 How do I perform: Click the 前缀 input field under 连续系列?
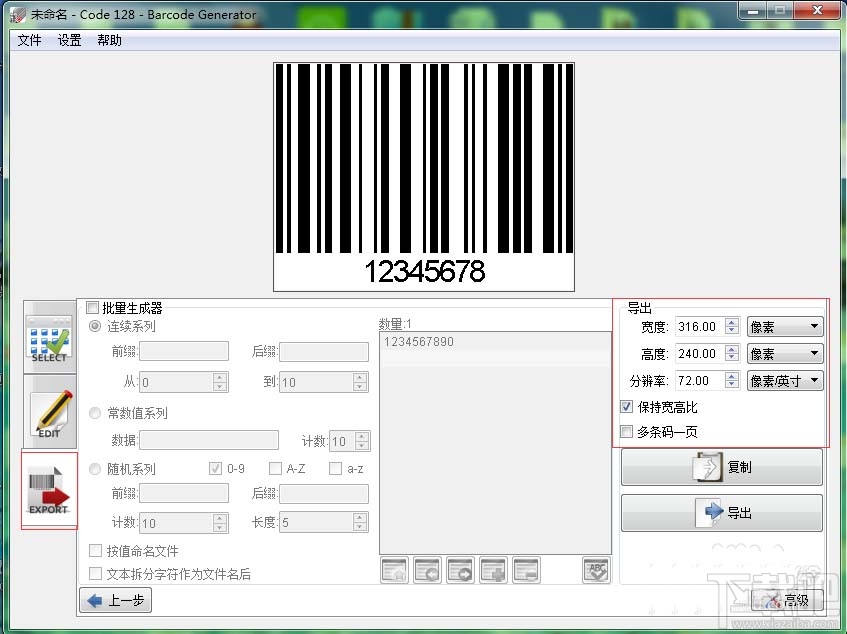pyautogui.click(x=183, y=351)
